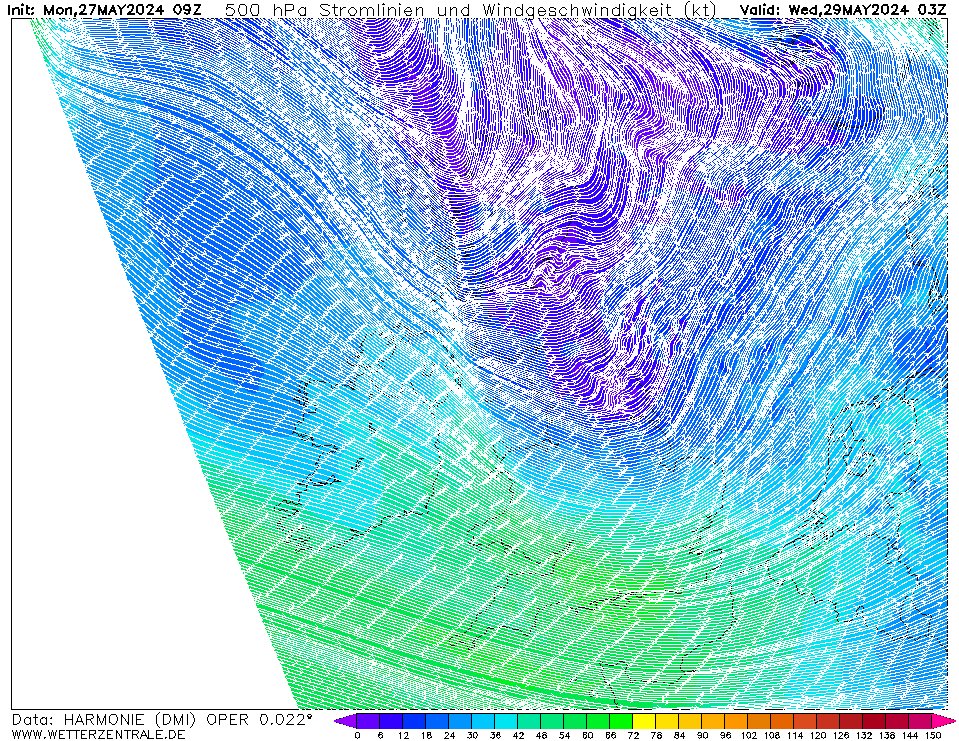Viewport: 959px width, 741px height.
Task: Click the legend value 0
Action: [x=357, y=735]
